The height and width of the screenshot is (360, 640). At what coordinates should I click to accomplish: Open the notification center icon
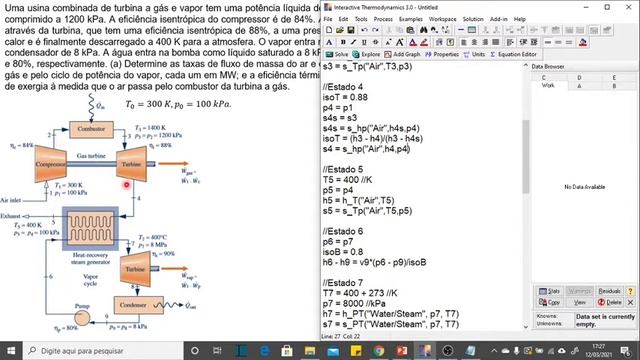pos(625,351)
